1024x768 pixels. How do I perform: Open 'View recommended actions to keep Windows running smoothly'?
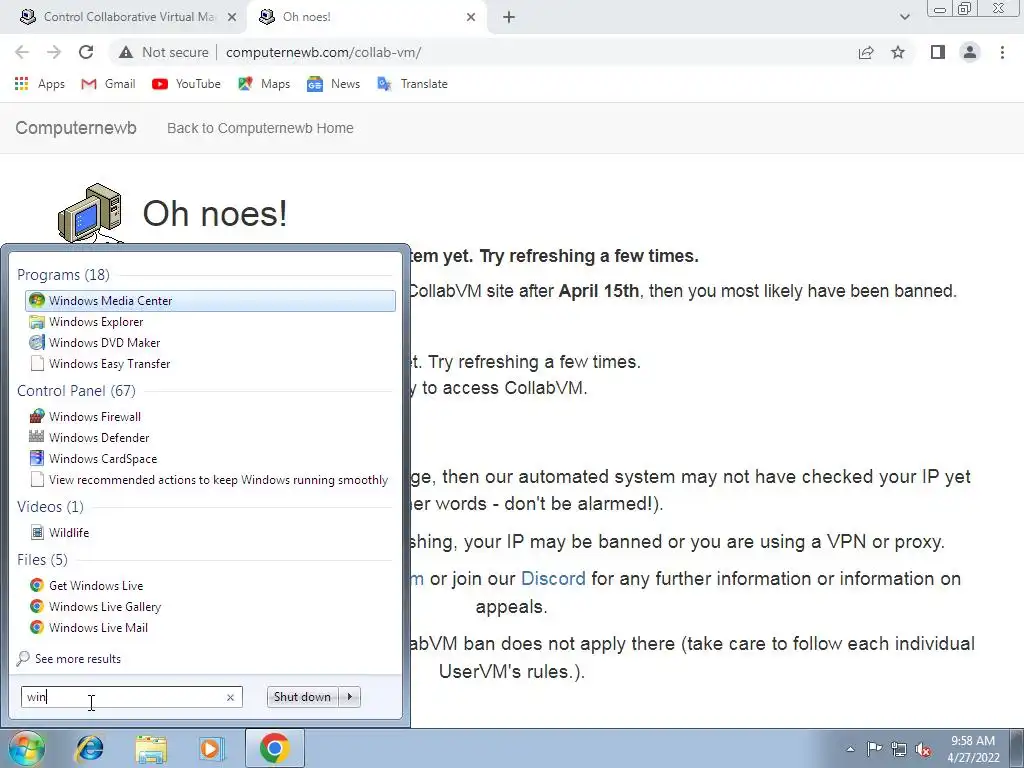click(x=210, y=479)
